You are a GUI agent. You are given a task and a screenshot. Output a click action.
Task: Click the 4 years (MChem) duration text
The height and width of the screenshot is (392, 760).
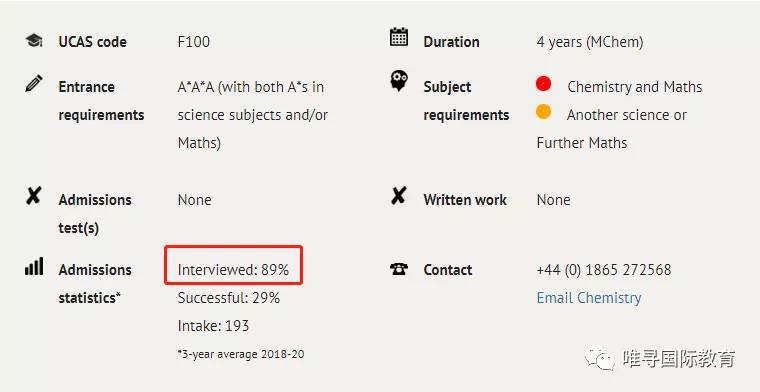590,42
